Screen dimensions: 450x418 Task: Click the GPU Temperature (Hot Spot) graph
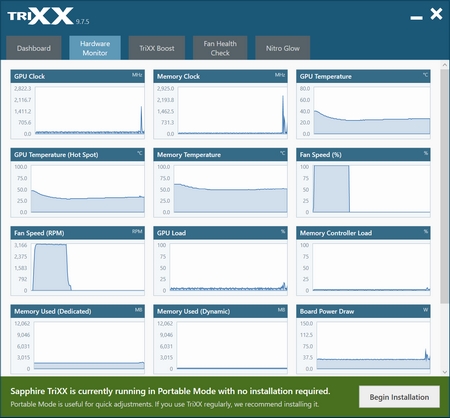pyautogui.click(x=88, y=189)
